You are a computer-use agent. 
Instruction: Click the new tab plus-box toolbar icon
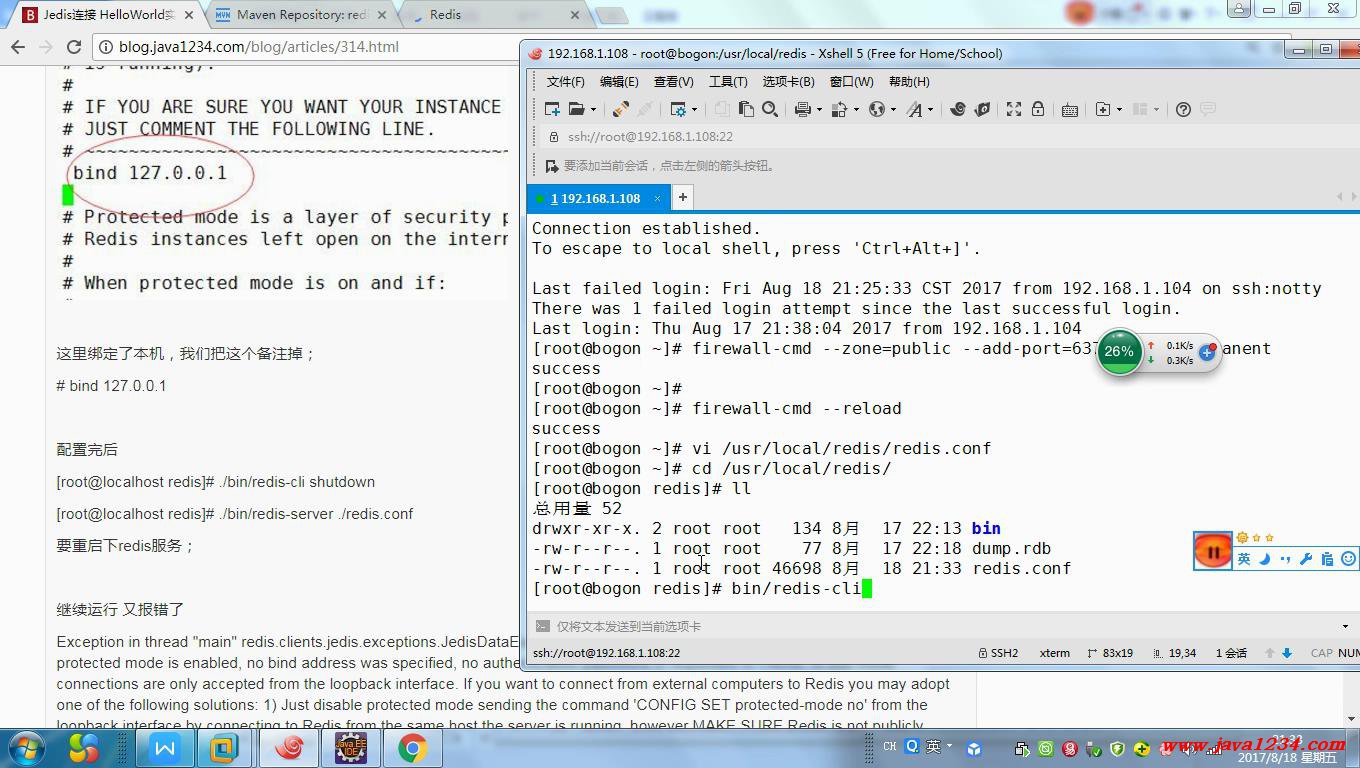(x=1103, y=109)
